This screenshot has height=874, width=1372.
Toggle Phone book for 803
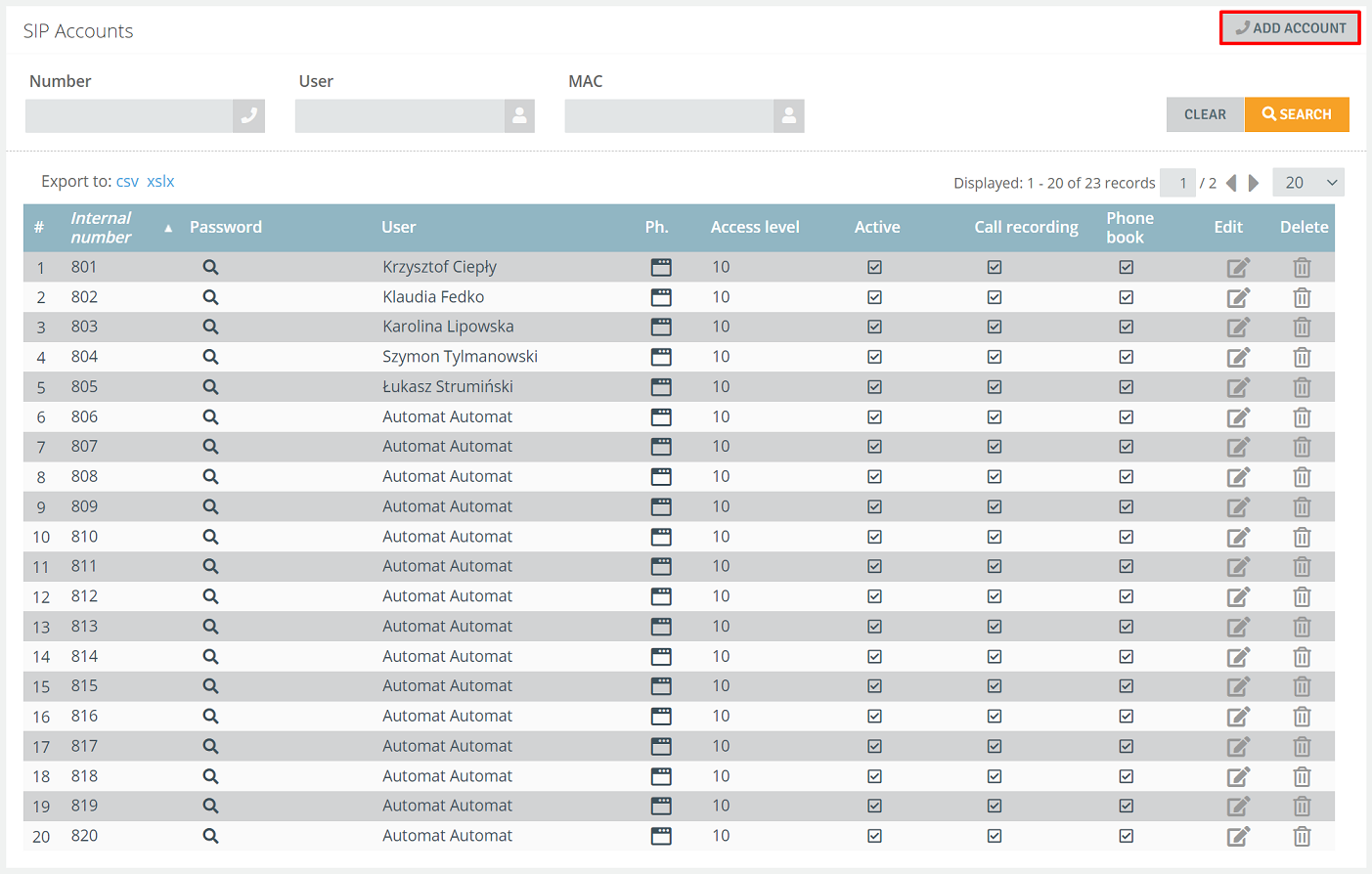(1127, 327)
